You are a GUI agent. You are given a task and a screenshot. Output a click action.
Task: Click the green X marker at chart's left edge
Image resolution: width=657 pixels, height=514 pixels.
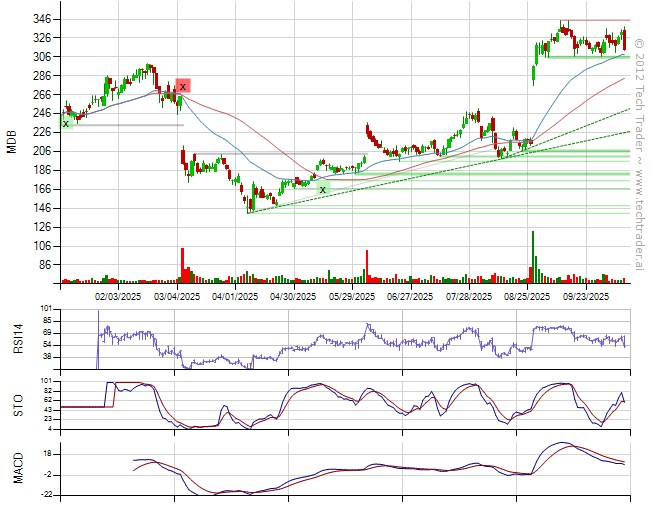pyautogui.click(x=66, y=123)
